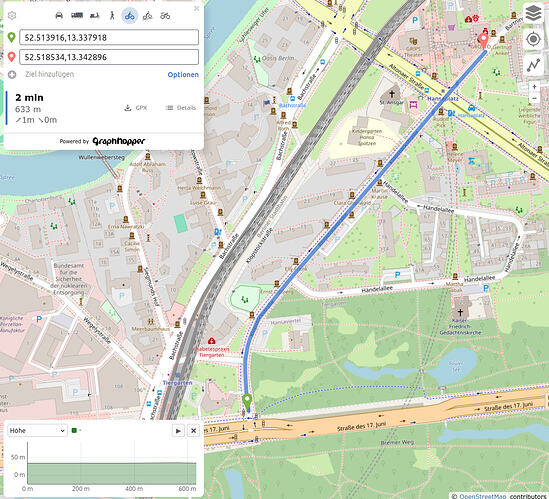
Task: Open the routing settings gear
Action: tap(12, 15)
